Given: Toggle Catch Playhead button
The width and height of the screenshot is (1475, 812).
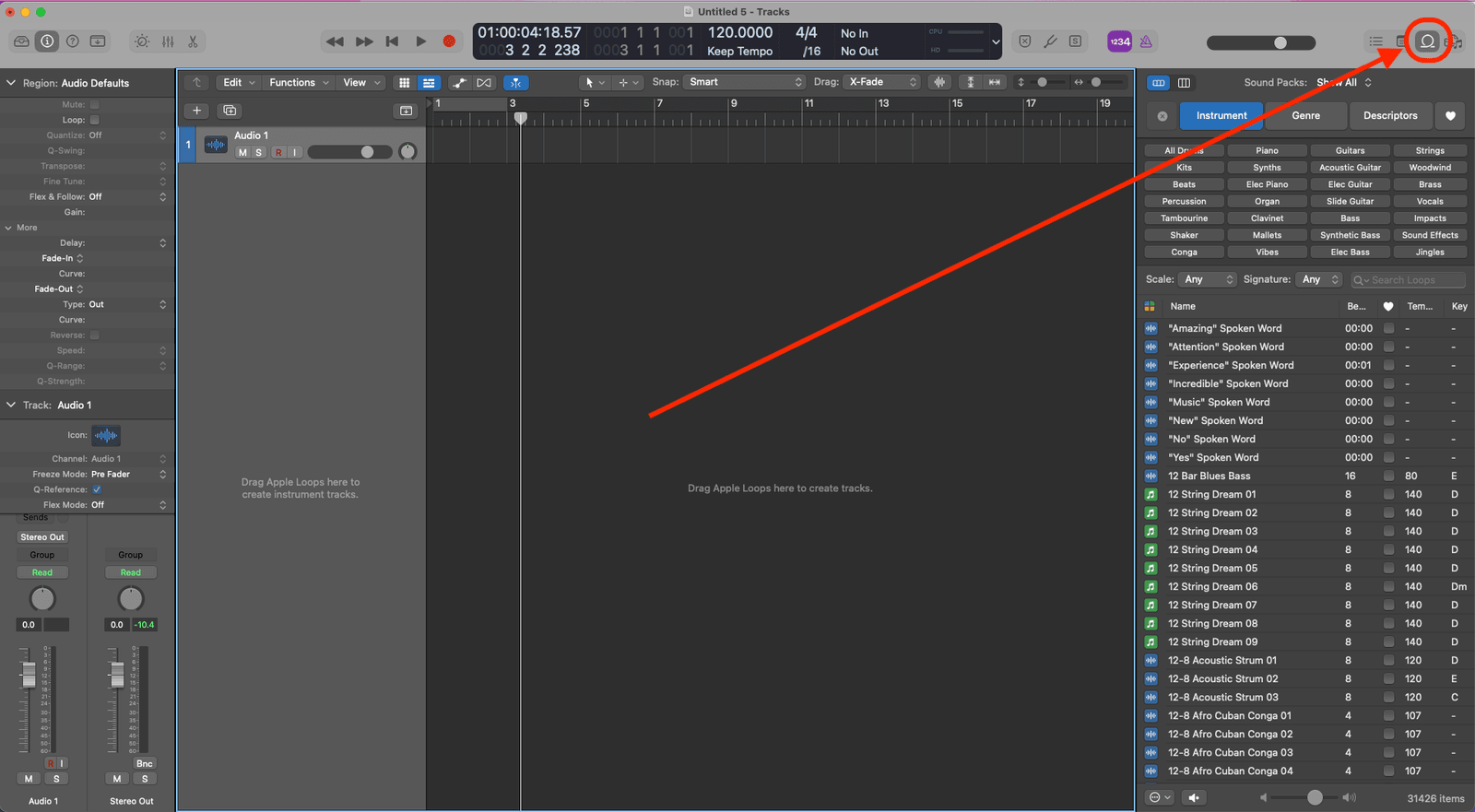Looking at the screenshot, I should (516, 83).
